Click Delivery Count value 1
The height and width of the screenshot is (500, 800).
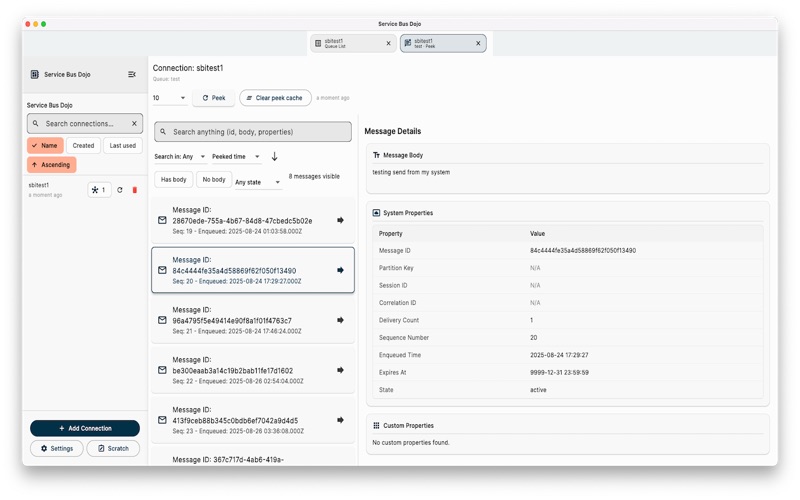click(532, 320)
